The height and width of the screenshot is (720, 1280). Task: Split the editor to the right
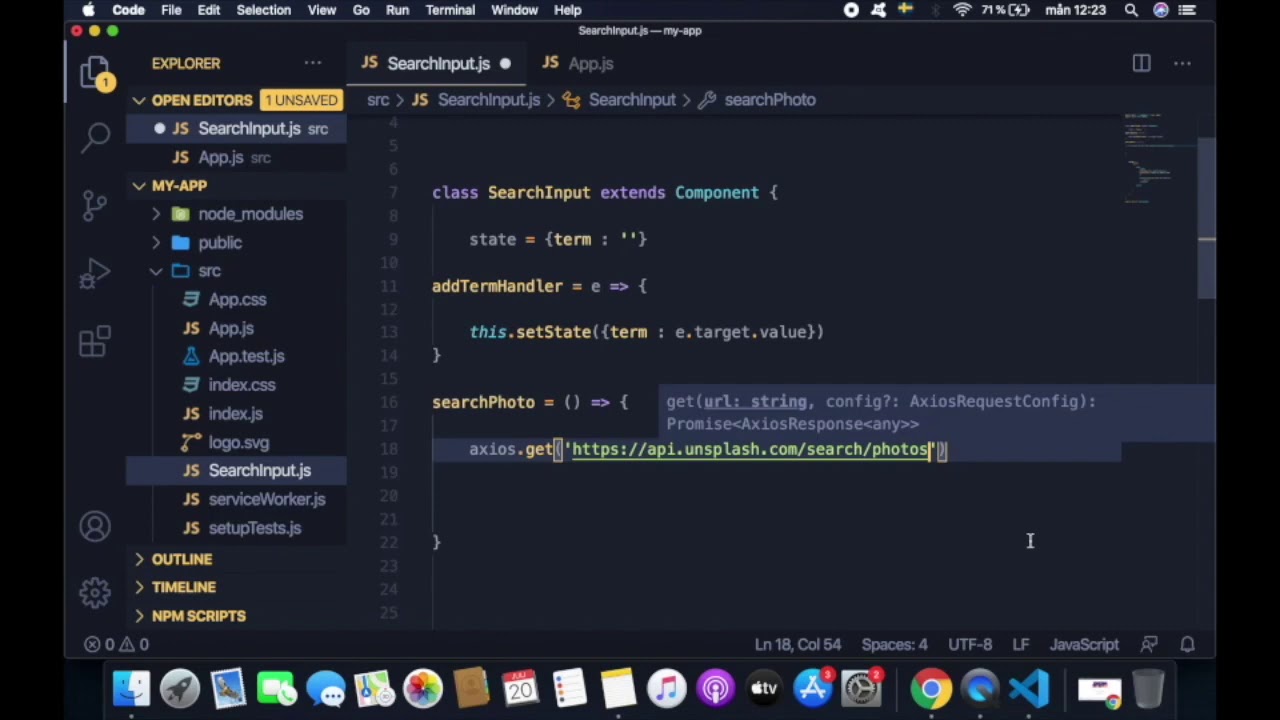(x=1141, y=63)
